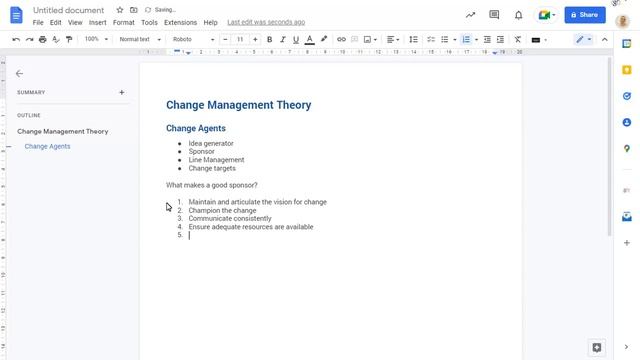
Task: Open the Tools menu
Action: click(149, 22)
